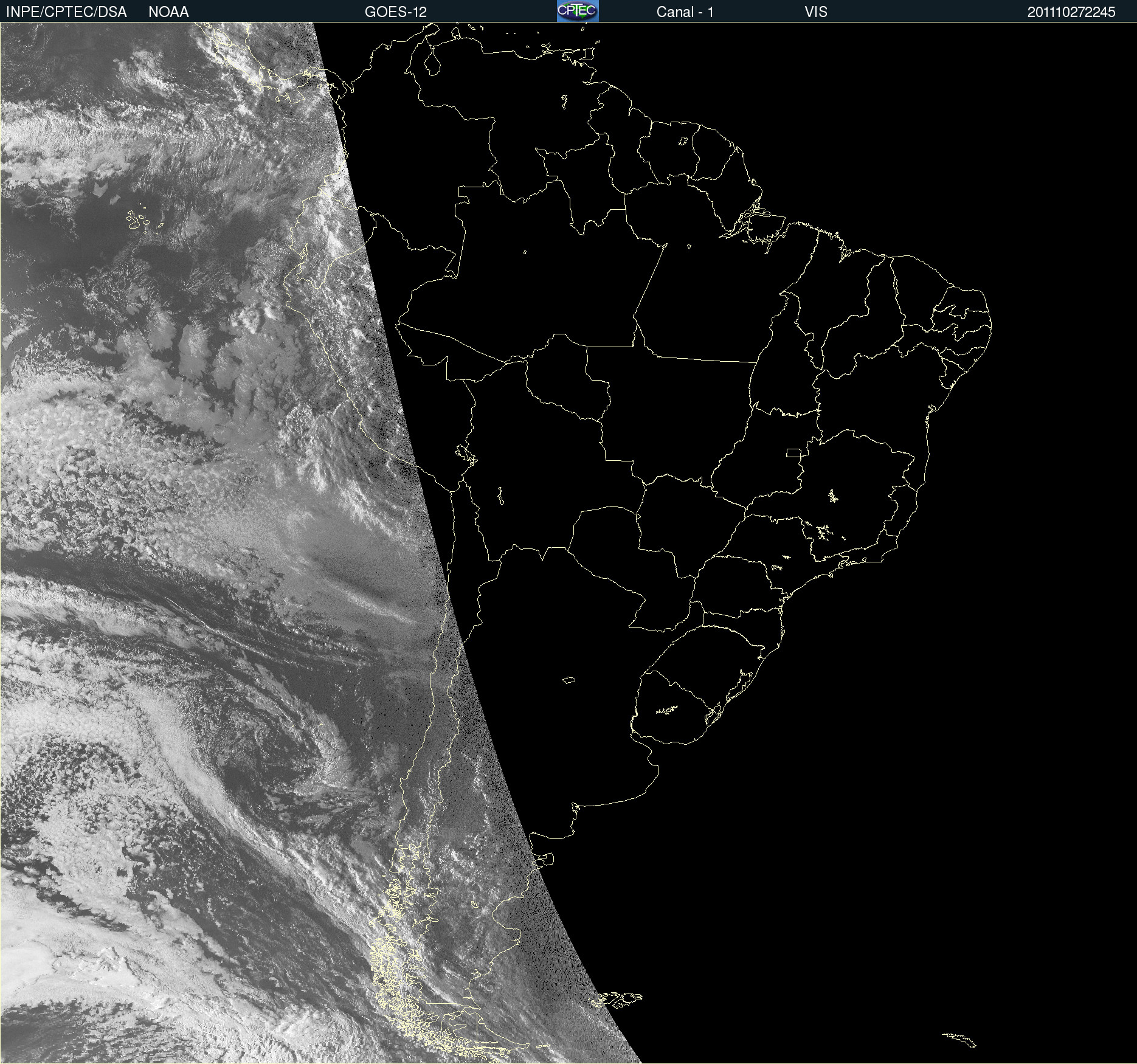Click the Canal - 1 label
Screen dimensions: 1137x1064
685,12
